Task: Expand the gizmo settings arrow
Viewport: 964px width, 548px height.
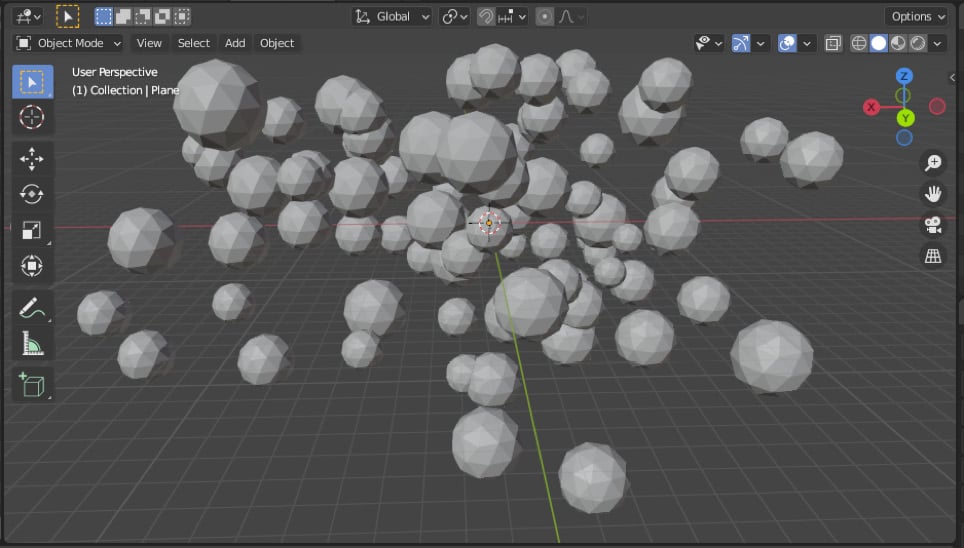Action: (x=761, y=43)
